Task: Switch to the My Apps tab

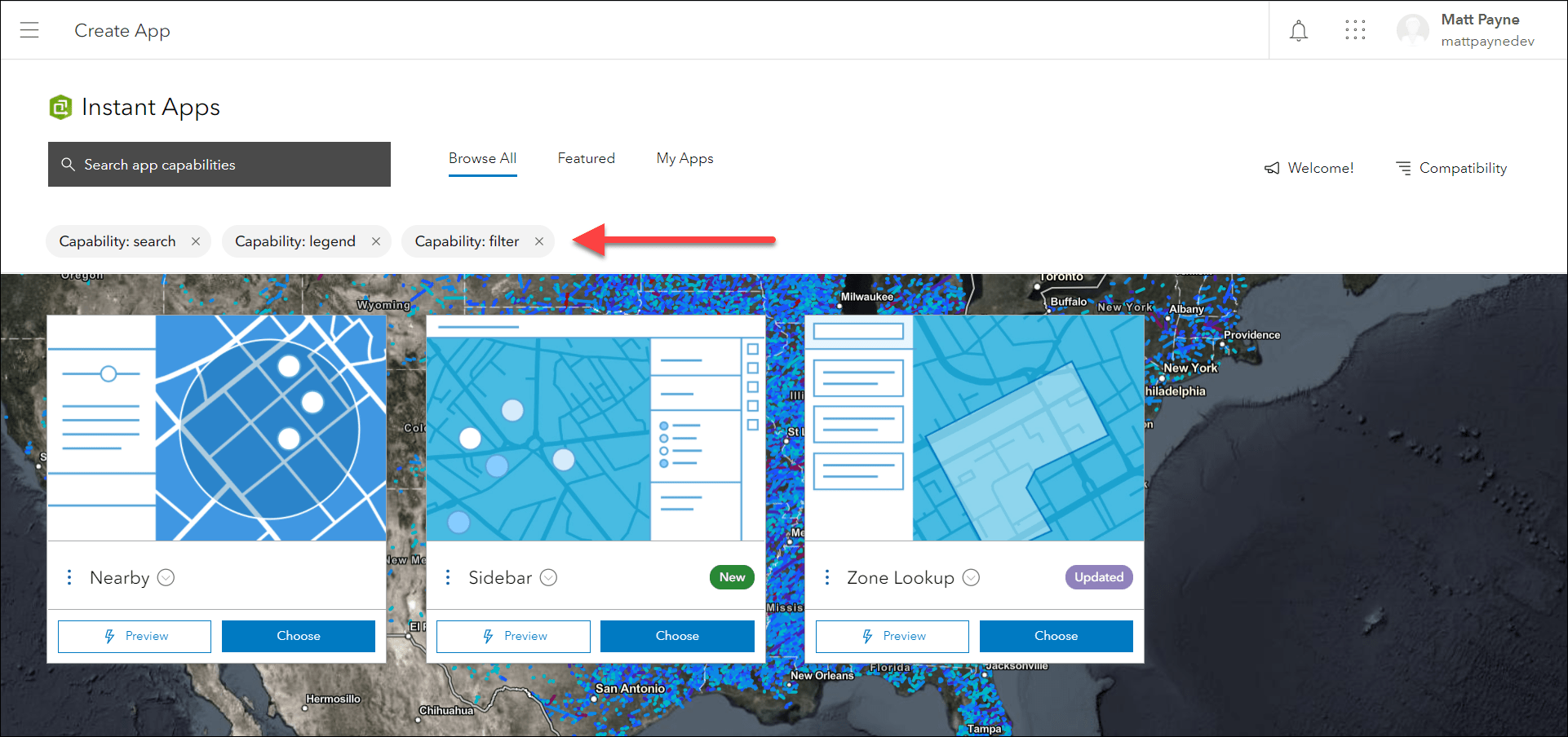Action: [684, 158]
